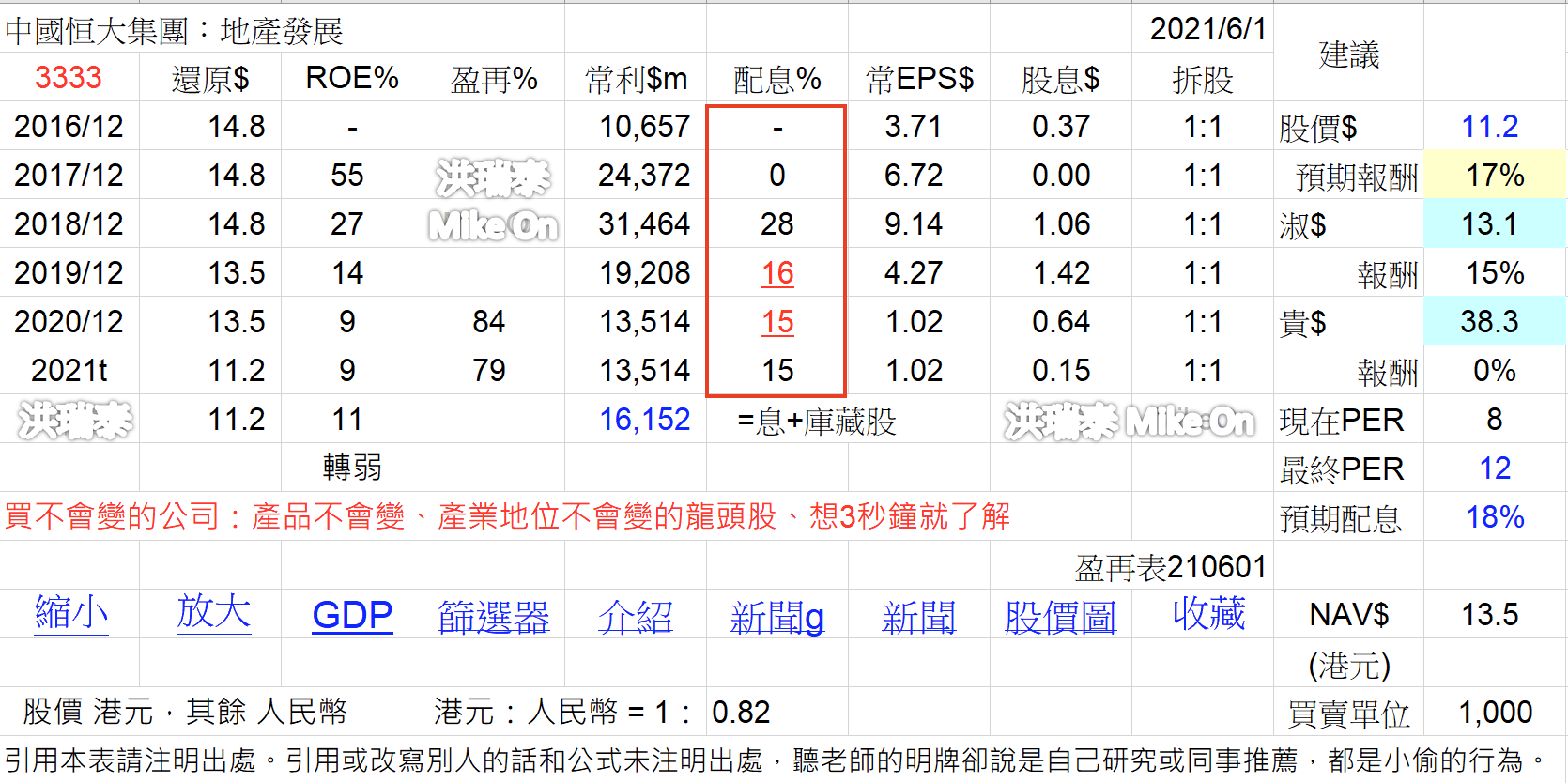Select the 股價 港元，其餘 人民幣 note
Screen dimensions: 1568x783
[185, 712]
